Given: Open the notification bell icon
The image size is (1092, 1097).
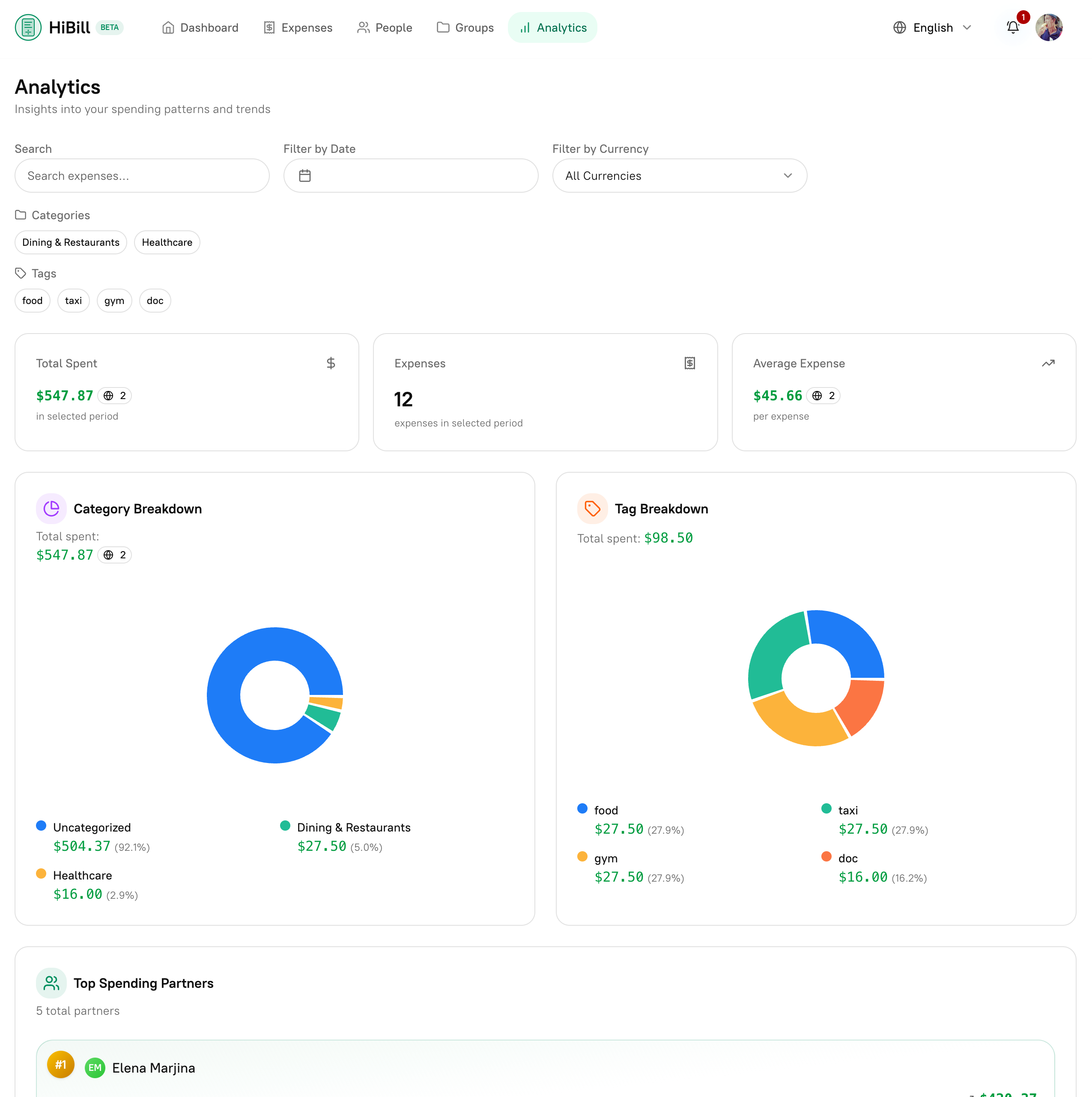Looking at the screenshot, I should (x=1013, y=27).
